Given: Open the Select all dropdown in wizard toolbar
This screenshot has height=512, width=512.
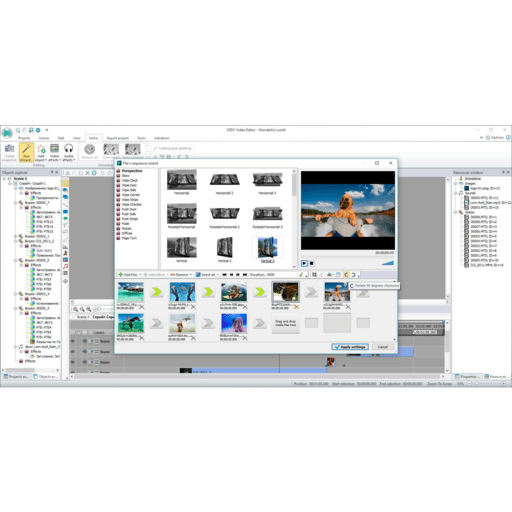Looking at the screenshot, I should (x=218, y=275).
